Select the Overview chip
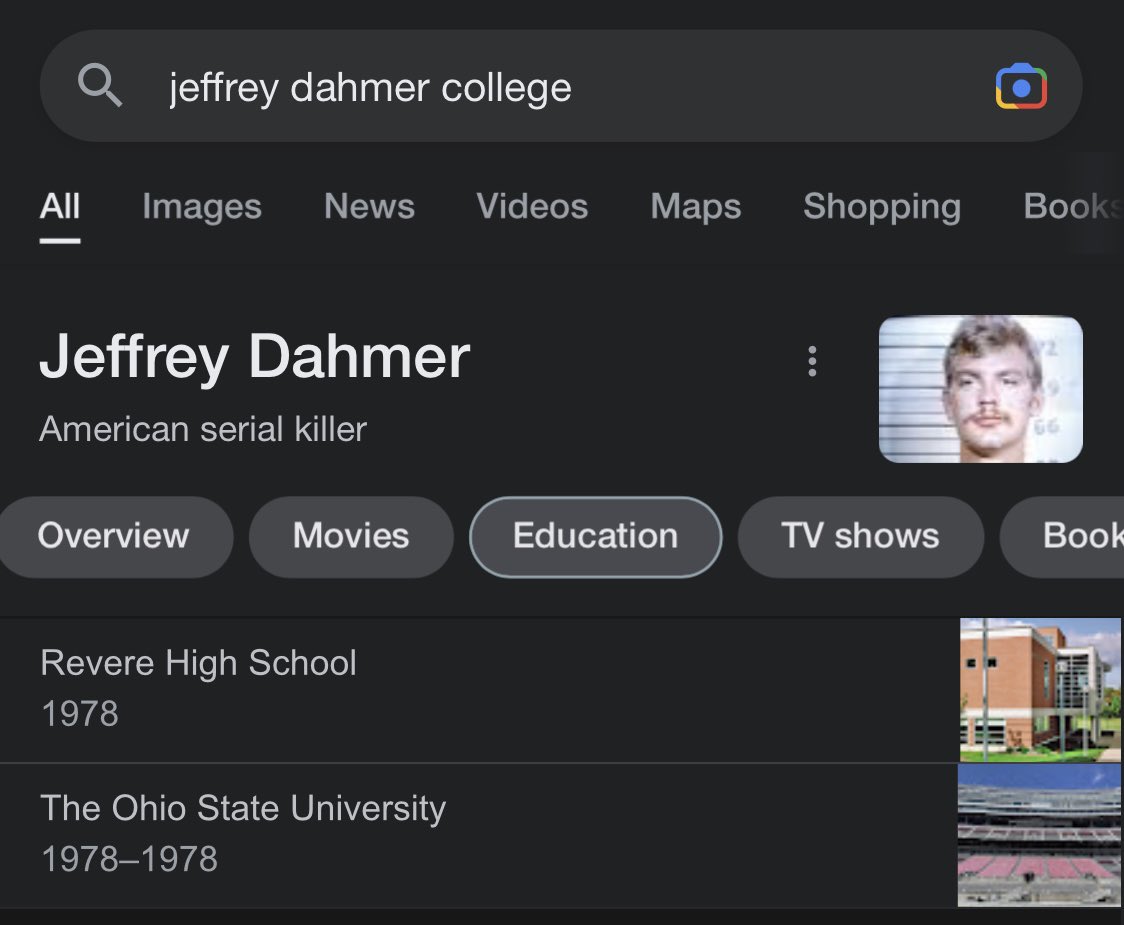The width and height of the screenshot is (1124, 925). 115,536
